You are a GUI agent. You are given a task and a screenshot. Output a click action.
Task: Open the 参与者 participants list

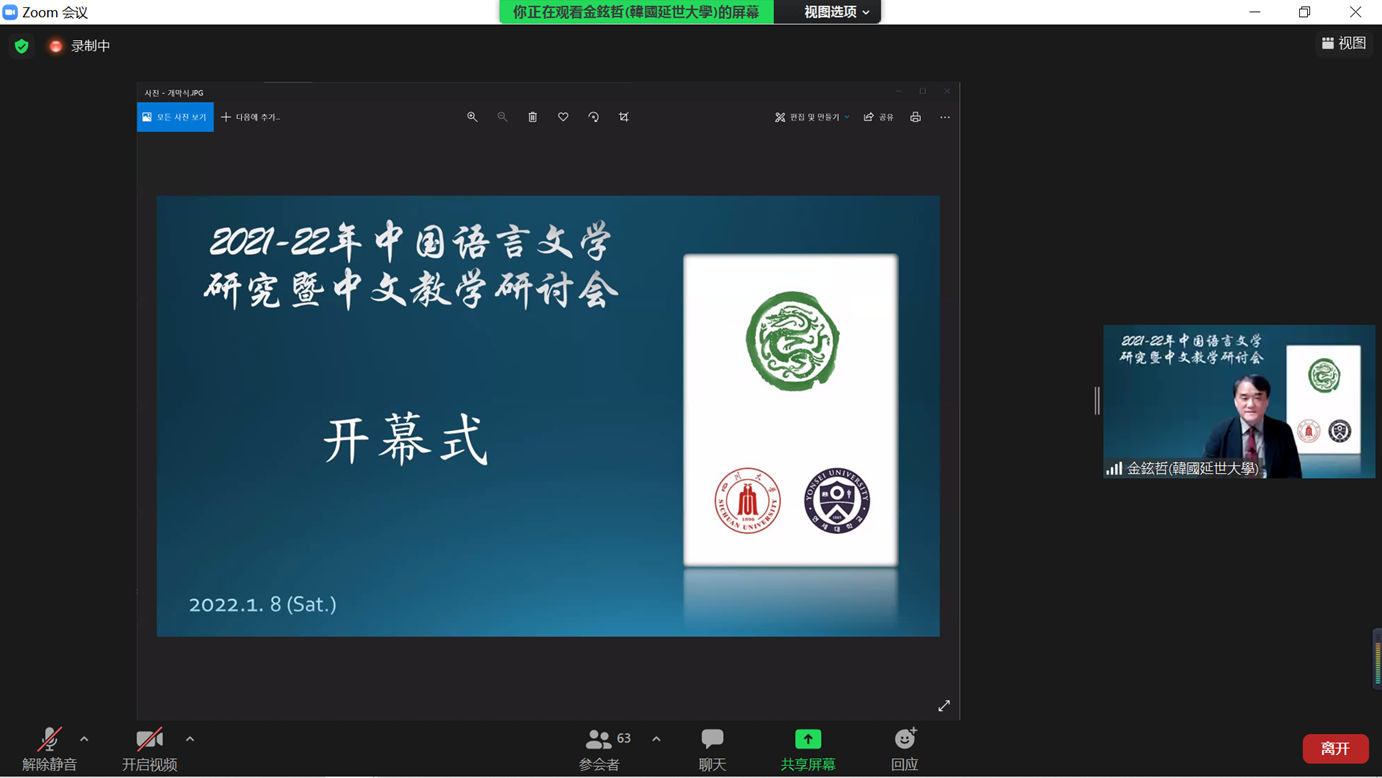601,746
